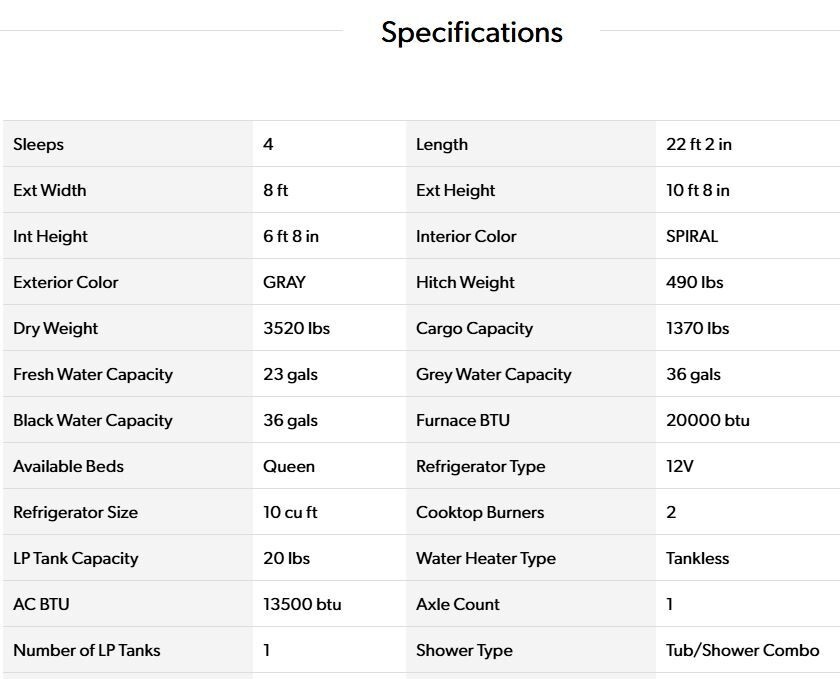Click the Ext Width label
This screenshot has height=679, width=840.
pyautogui.click(x=50, y=190)
